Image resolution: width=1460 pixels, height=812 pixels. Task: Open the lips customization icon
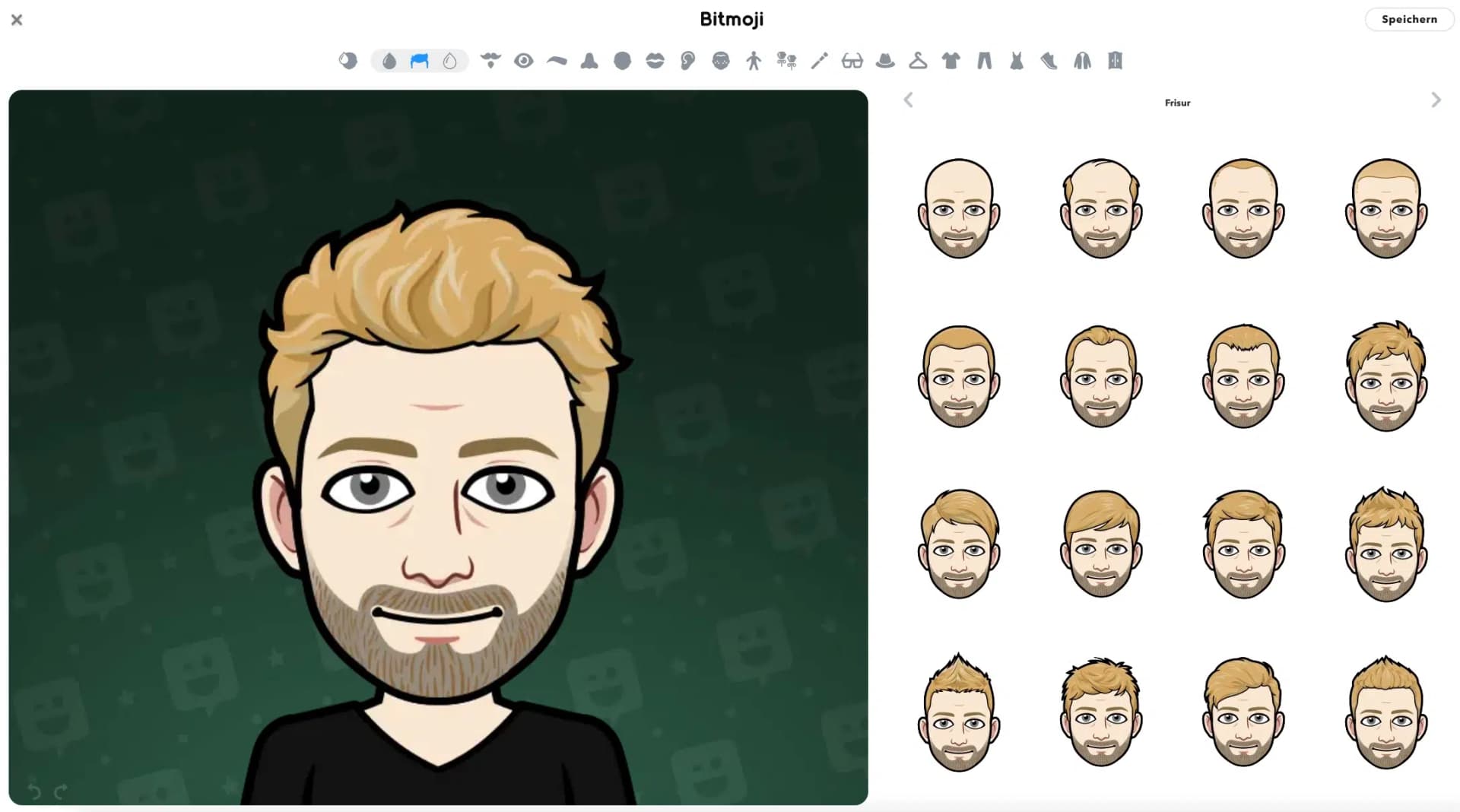coord(655,61)
